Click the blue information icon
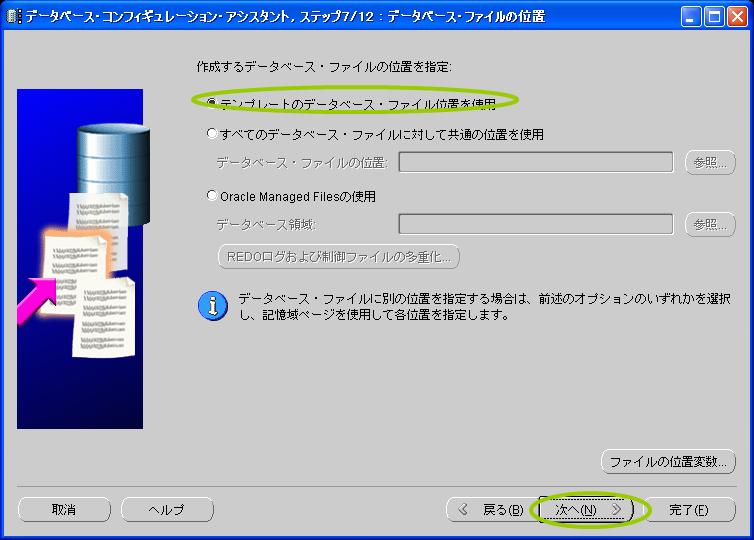Viewport: 754px width, 540px height. 213,306
